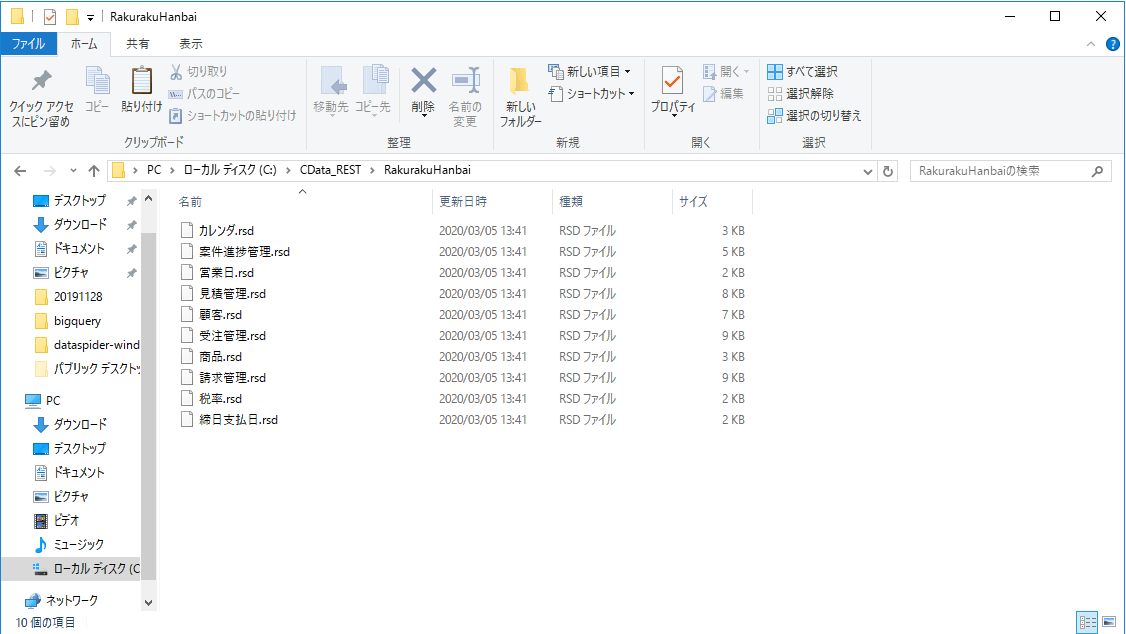
Task: Switch to the View (表示) tab
Action: [x=190, y=44]
